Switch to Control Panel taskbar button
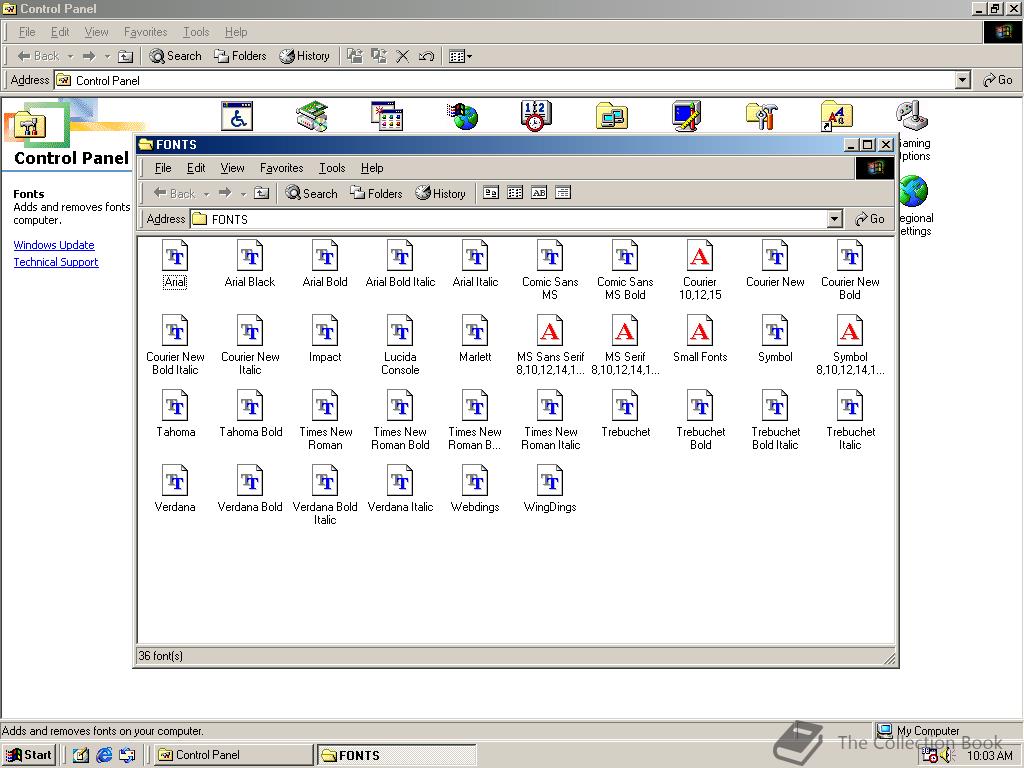Viewport: 1024px width, 768px height. pos(232,755)
